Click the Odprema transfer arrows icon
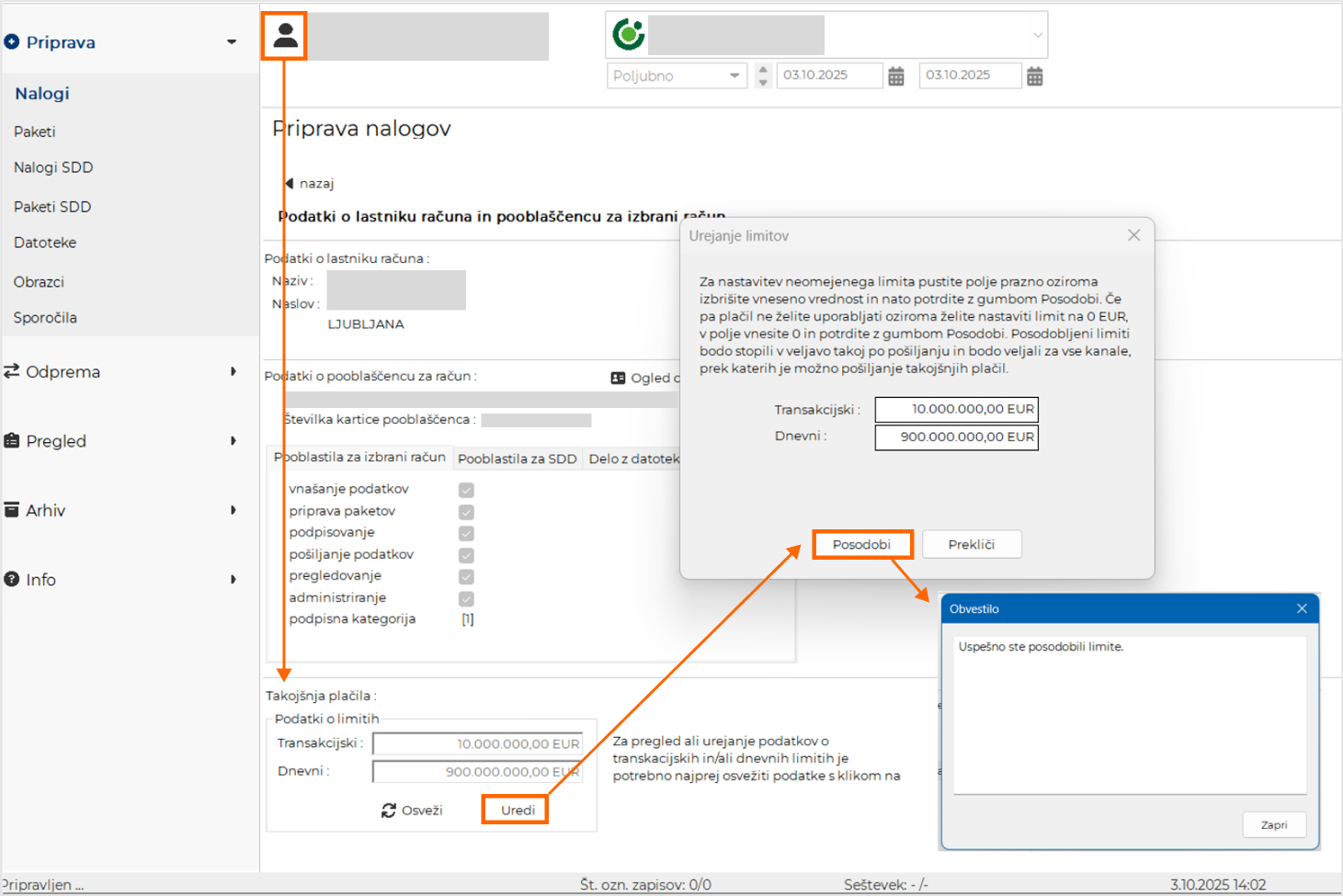The height and width of the screenshot is (896, 1343). click(12, 371)
